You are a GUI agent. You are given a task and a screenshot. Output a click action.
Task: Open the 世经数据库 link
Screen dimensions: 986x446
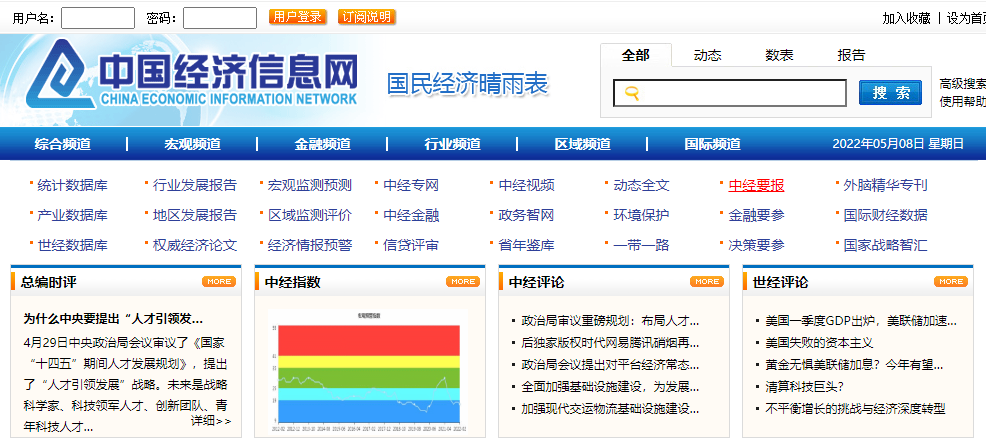[x=72, y=245]
